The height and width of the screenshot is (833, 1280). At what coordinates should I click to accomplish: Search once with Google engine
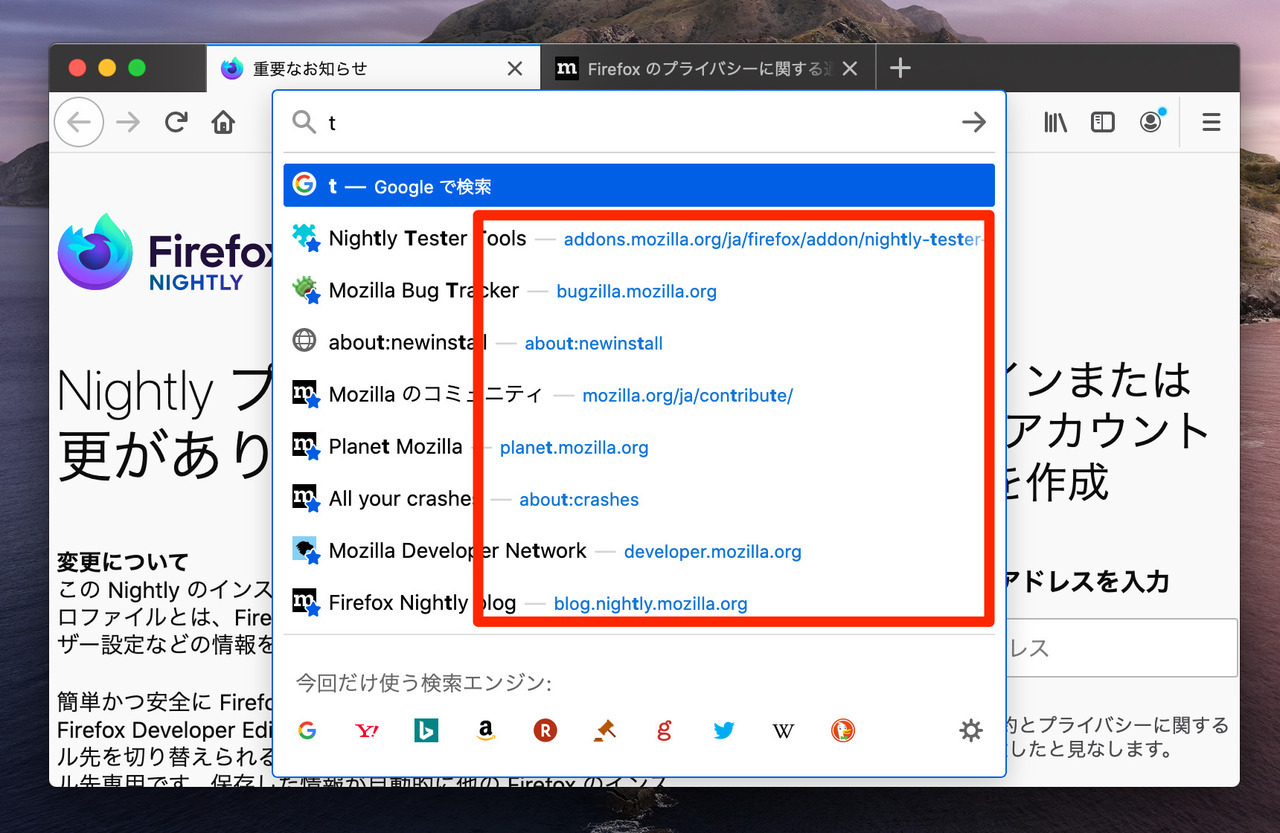pyautogui.click(x=307, y=731)
